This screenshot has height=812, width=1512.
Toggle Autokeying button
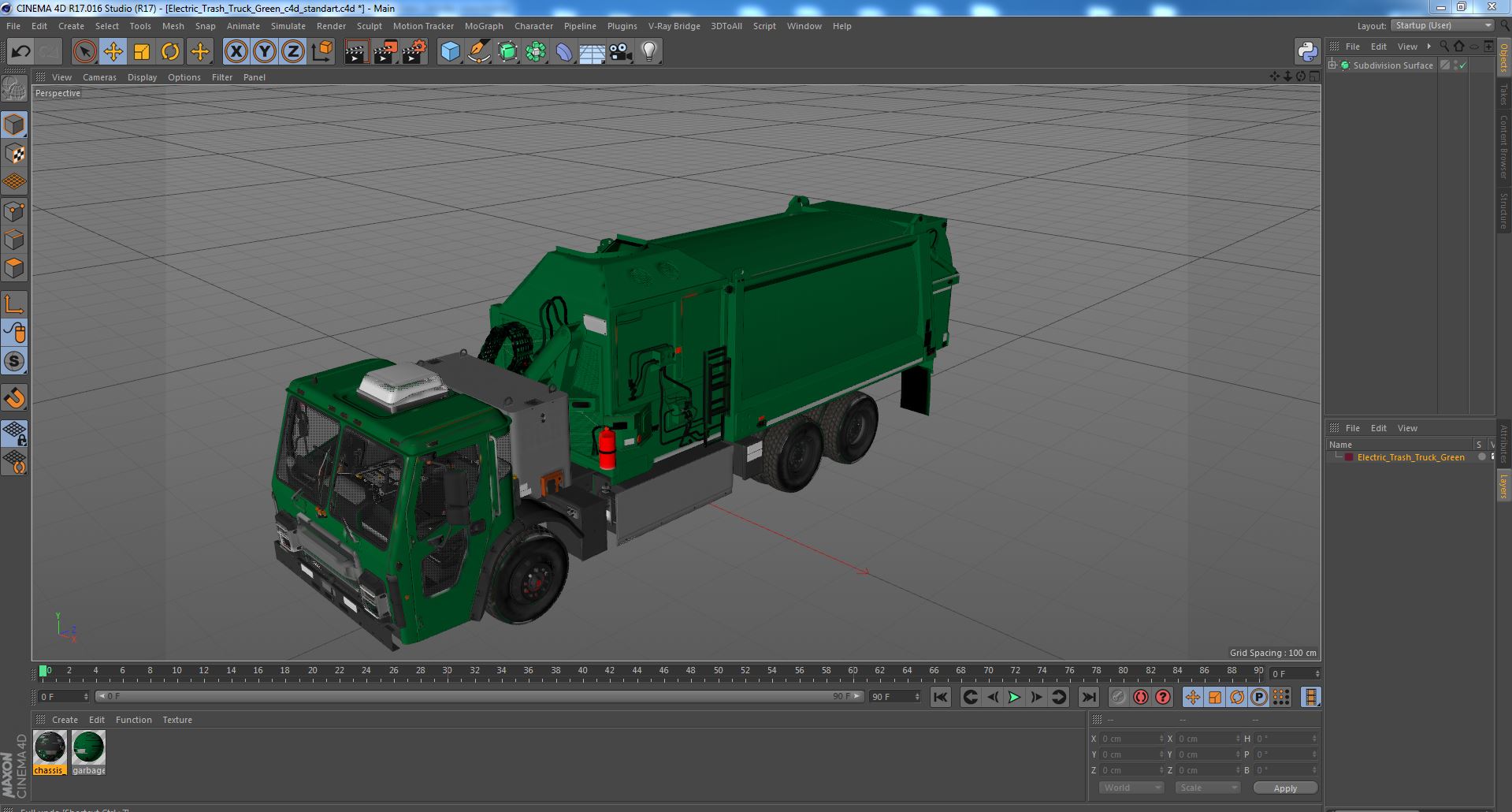click(x=1140, y=697)
